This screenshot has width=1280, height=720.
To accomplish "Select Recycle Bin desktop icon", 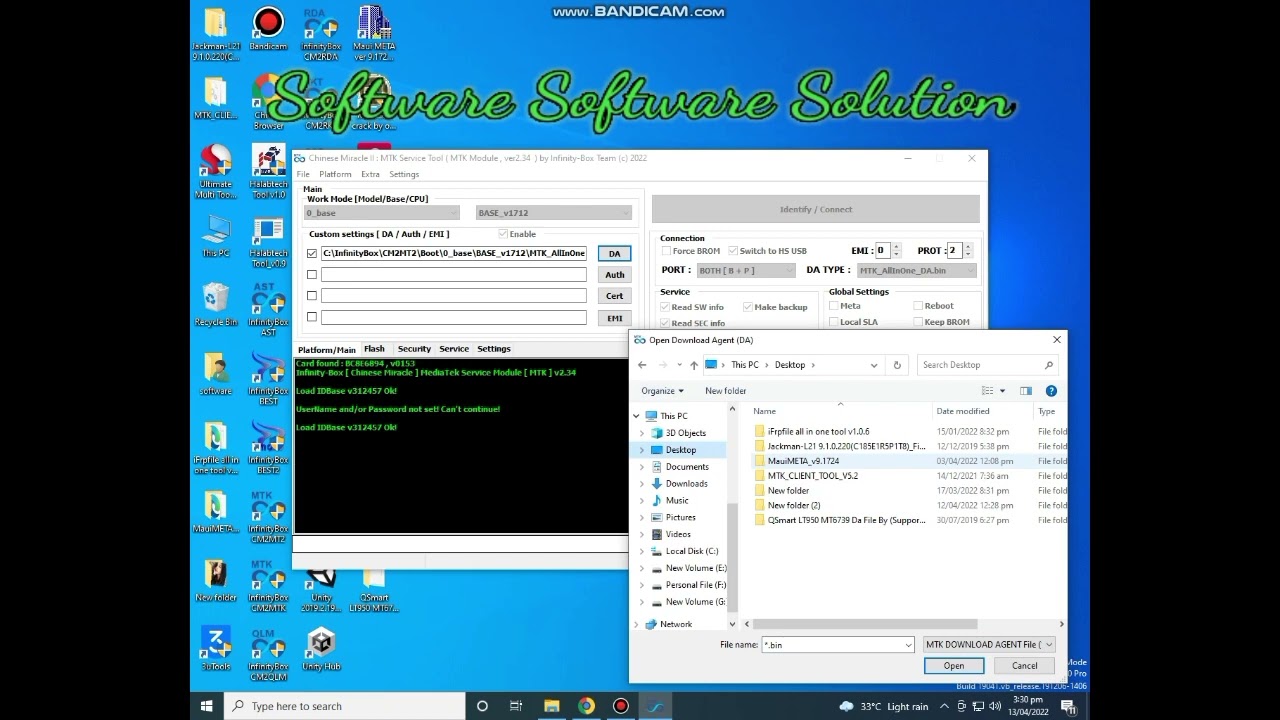I will click(216, 305).
